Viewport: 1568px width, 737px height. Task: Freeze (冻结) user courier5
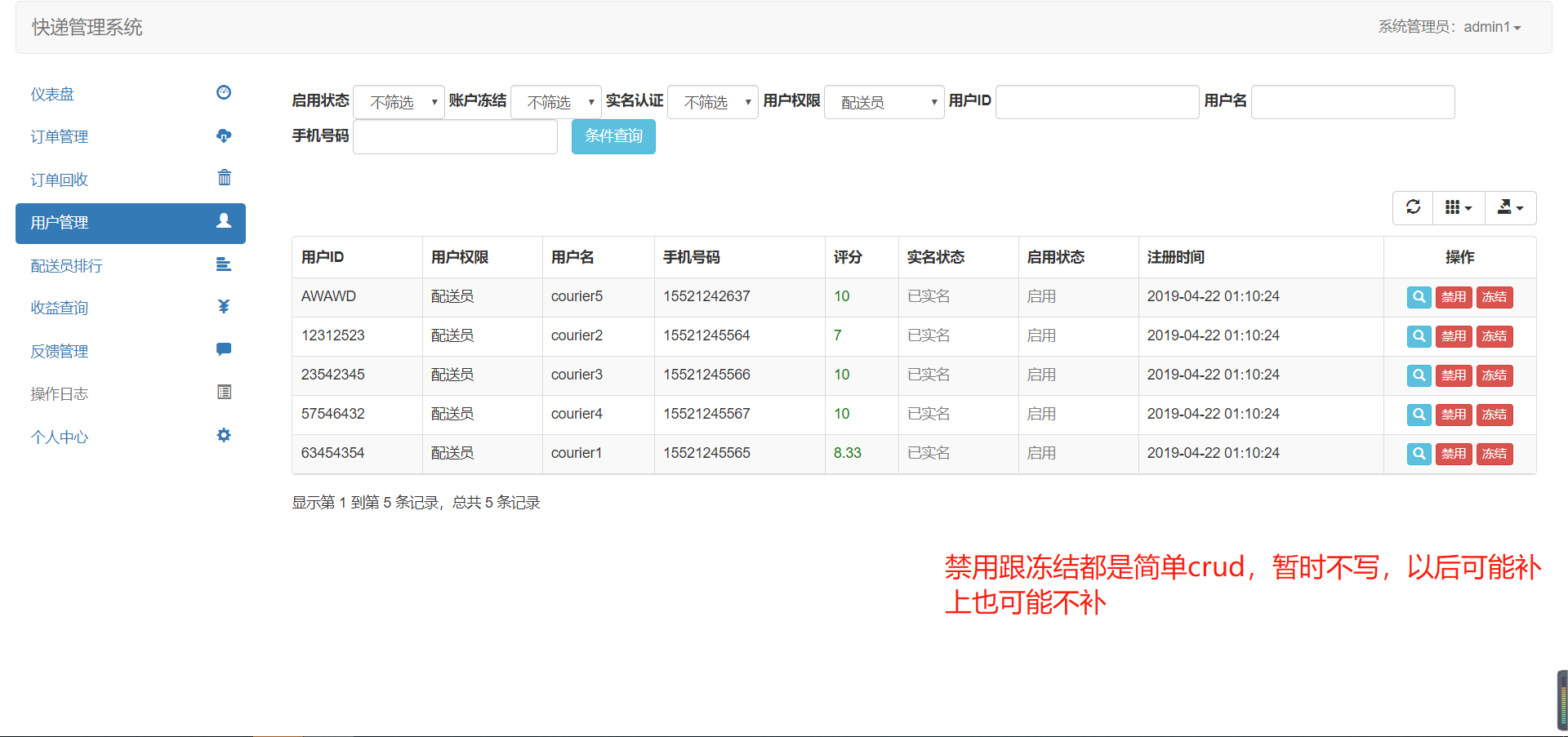tap(1494, 297)
